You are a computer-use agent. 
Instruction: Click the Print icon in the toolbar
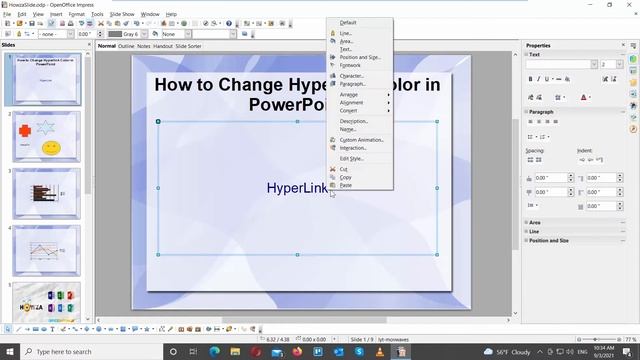pyautogui.click(x=70, y=24)
